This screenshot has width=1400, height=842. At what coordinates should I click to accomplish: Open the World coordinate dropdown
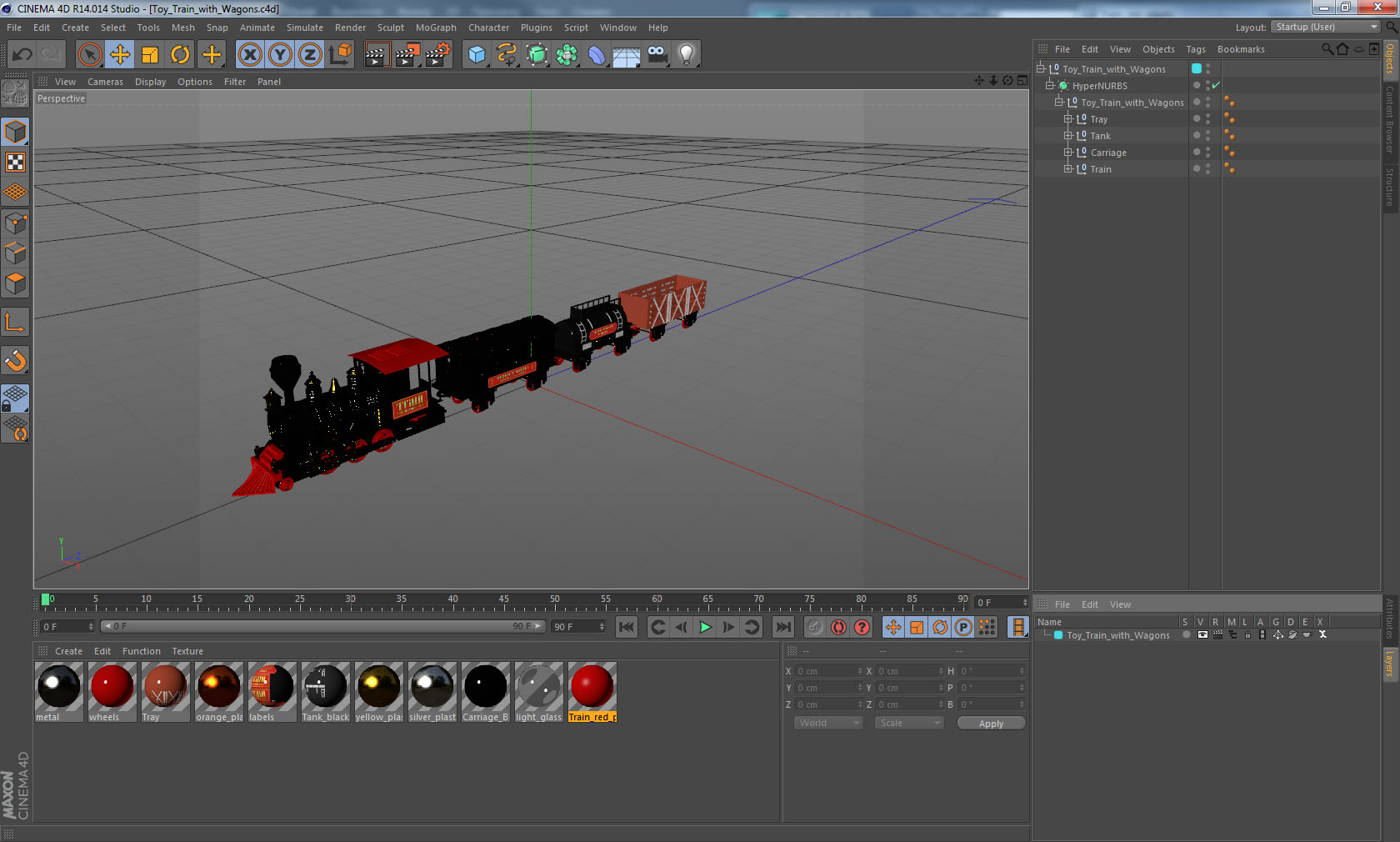coord(828,723)
